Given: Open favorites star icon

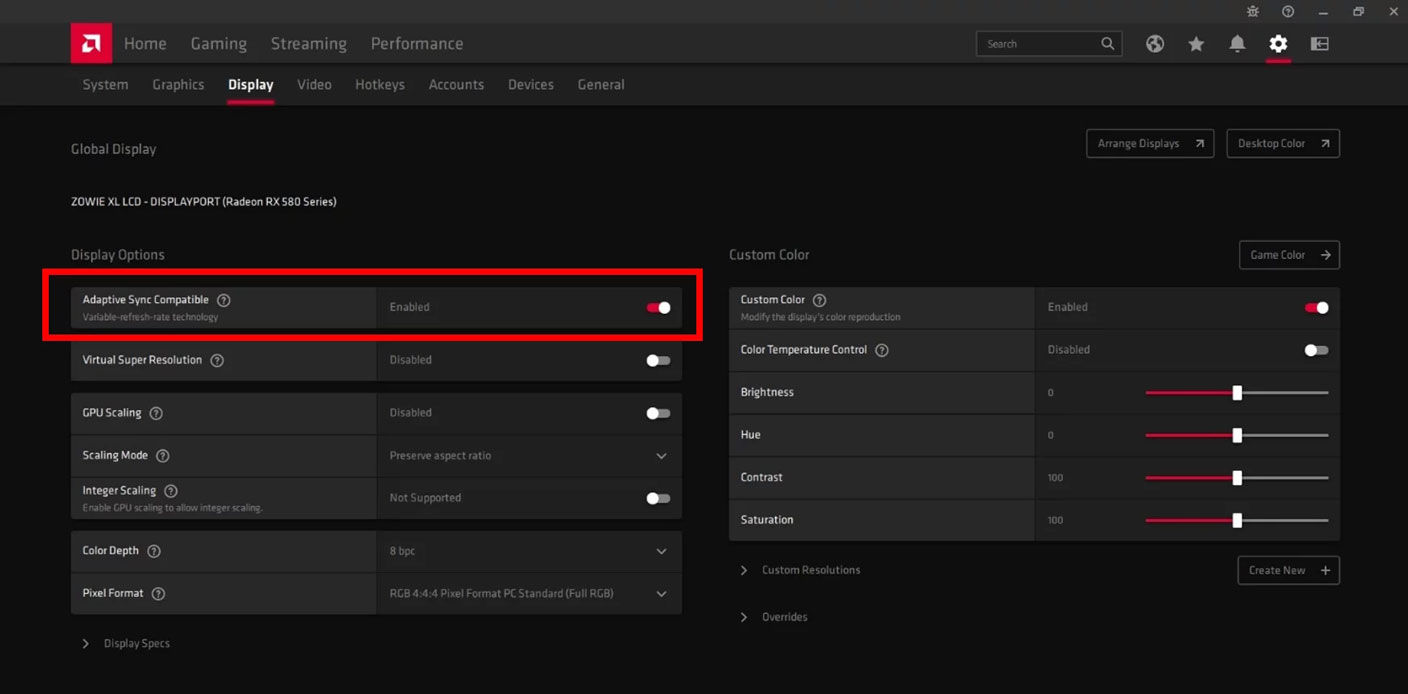Looking at the screenshot, I should tap(1196, 44).
